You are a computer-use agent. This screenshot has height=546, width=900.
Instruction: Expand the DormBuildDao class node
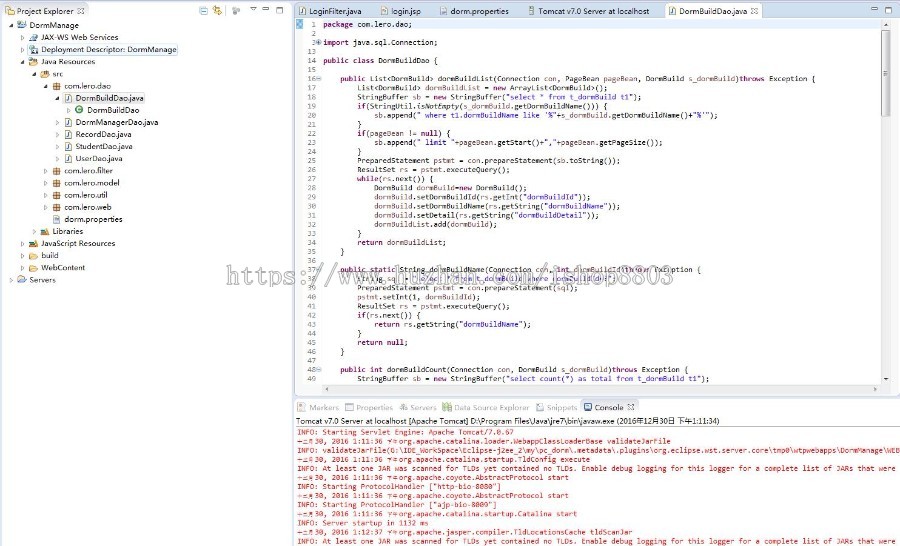pyautogui.click(x=68, y=110)
